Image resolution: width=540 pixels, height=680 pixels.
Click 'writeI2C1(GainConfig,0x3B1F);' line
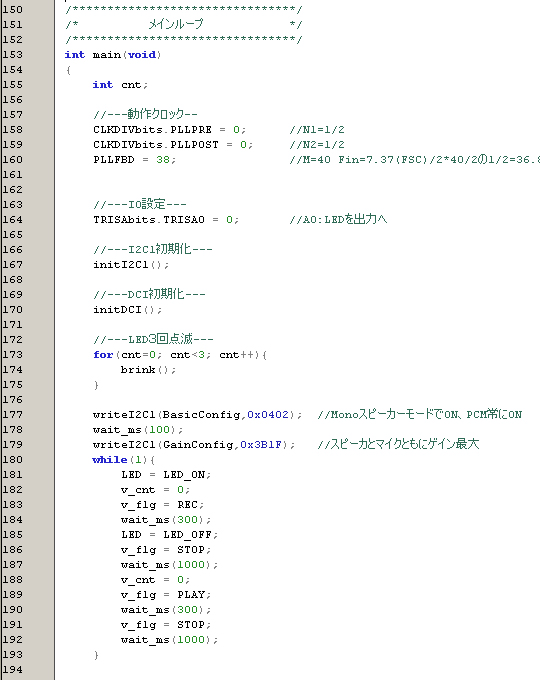(x=194, y=445)
